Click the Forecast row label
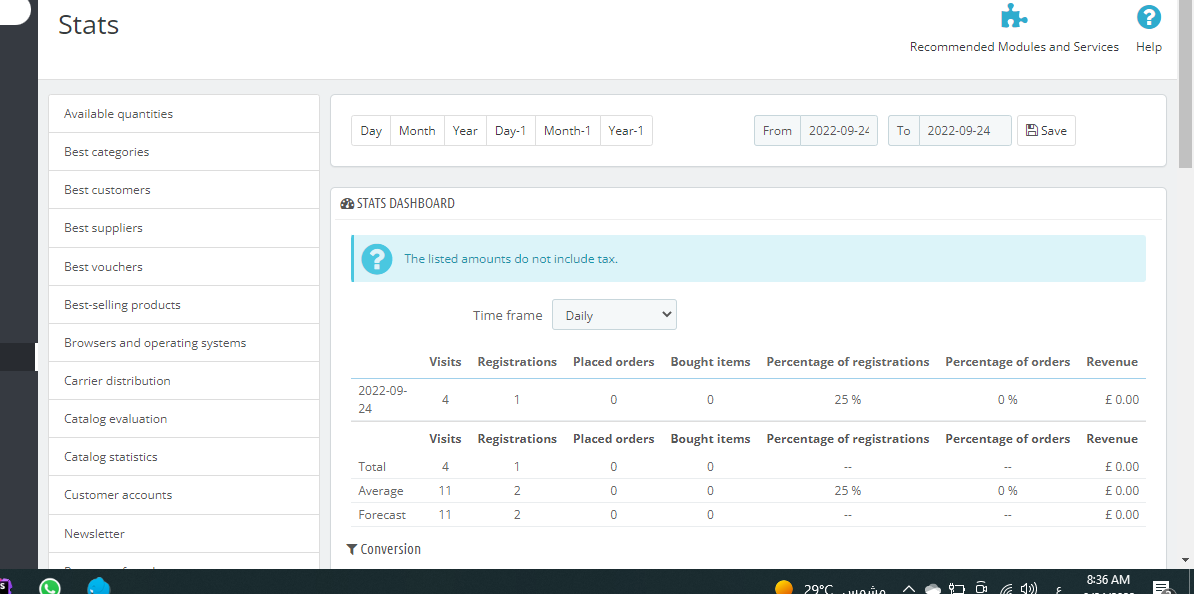 (382, 515)
